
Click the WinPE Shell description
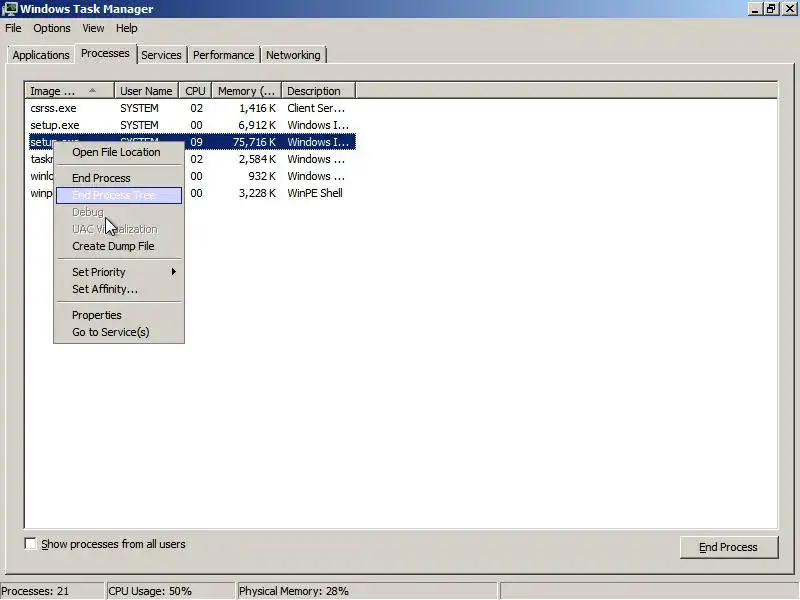(315, 193)
